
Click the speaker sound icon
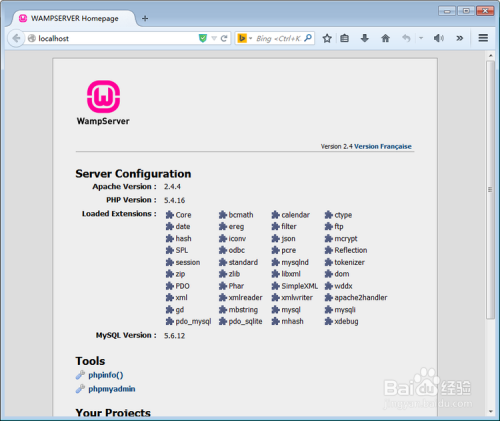pyautogui.click(x=439, y=38)
